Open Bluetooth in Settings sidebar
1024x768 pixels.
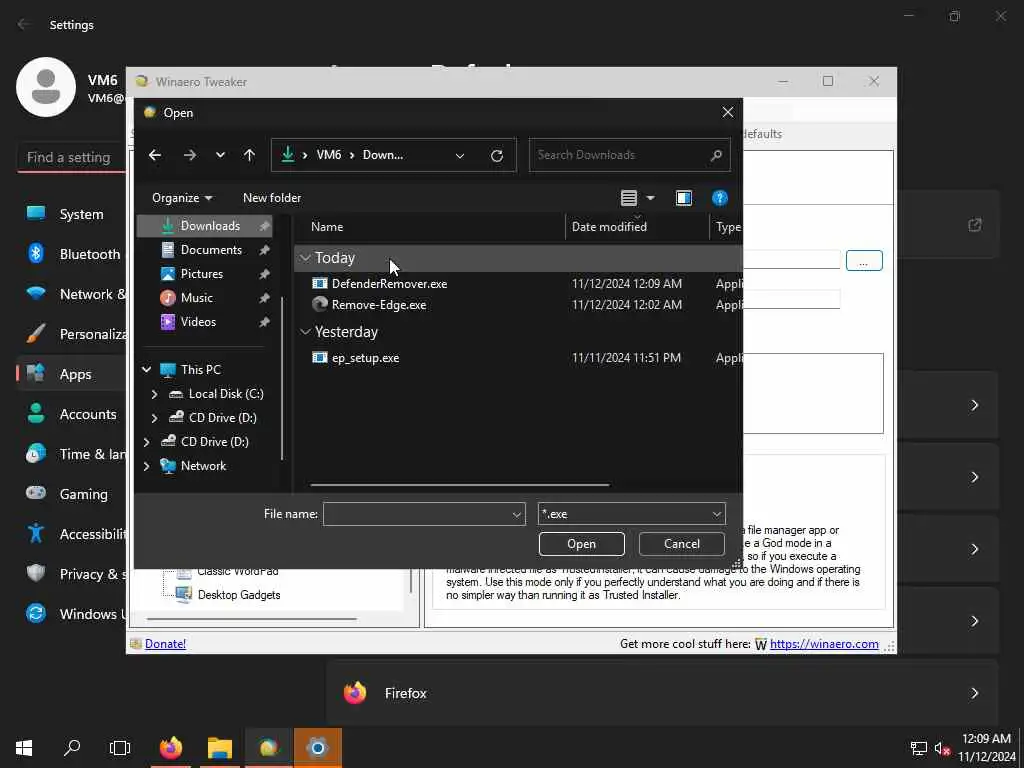point(90,254)
